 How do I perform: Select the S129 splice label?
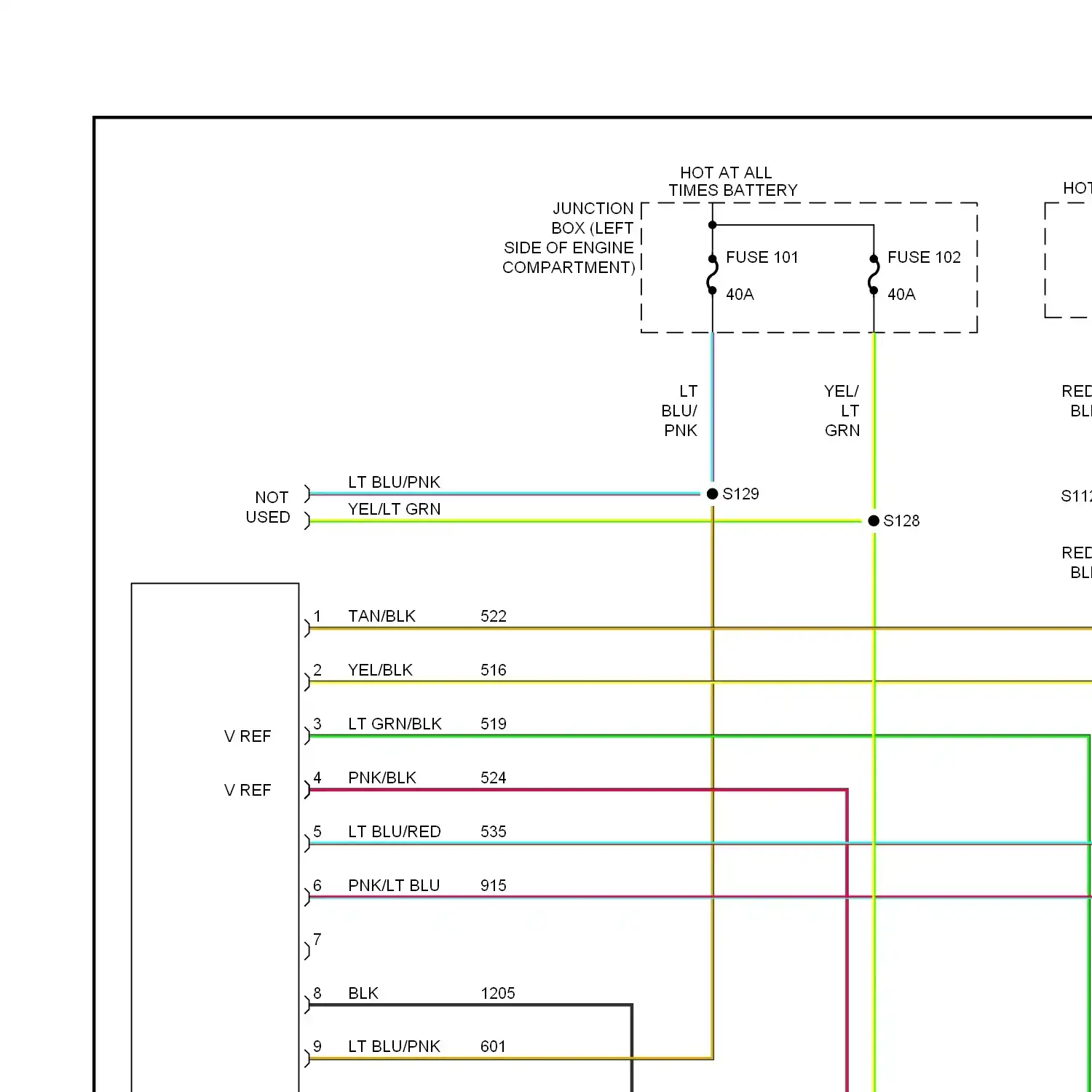740,494
